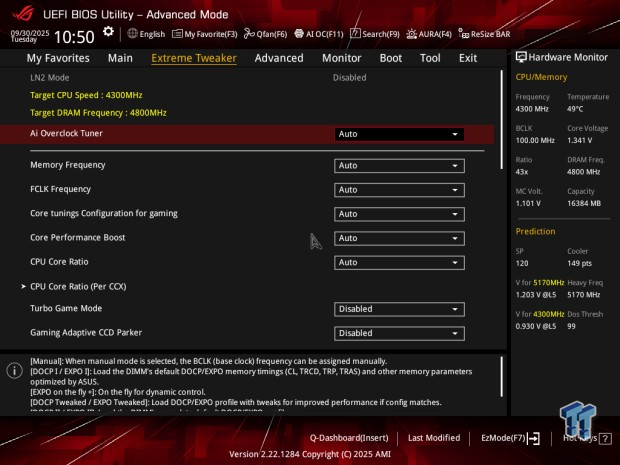The image size is (620, 465).
Task: Switch to the Main tab
Action: (120, 58)
